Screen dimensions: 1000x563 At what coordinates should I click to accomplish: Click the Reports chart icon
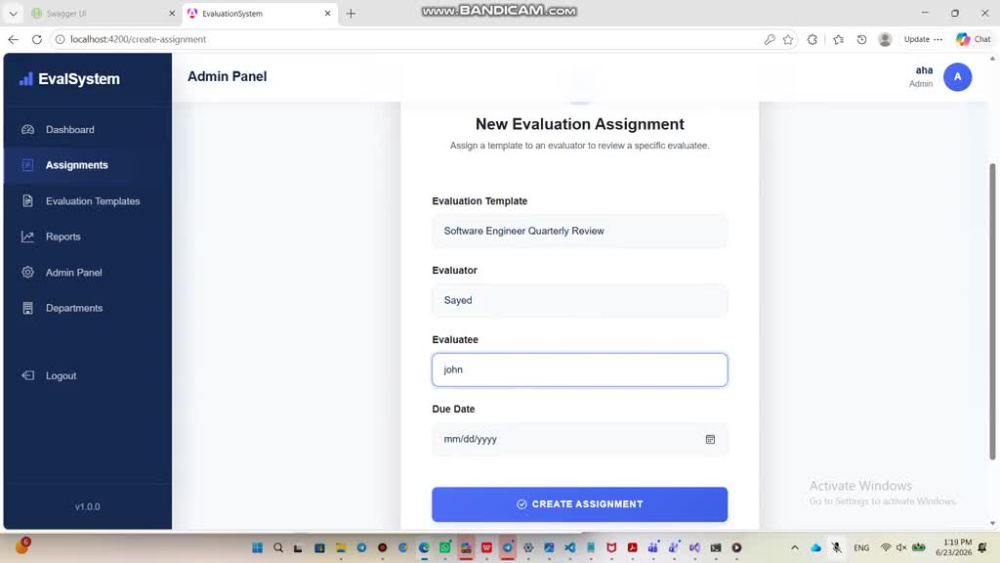point(27,237)
